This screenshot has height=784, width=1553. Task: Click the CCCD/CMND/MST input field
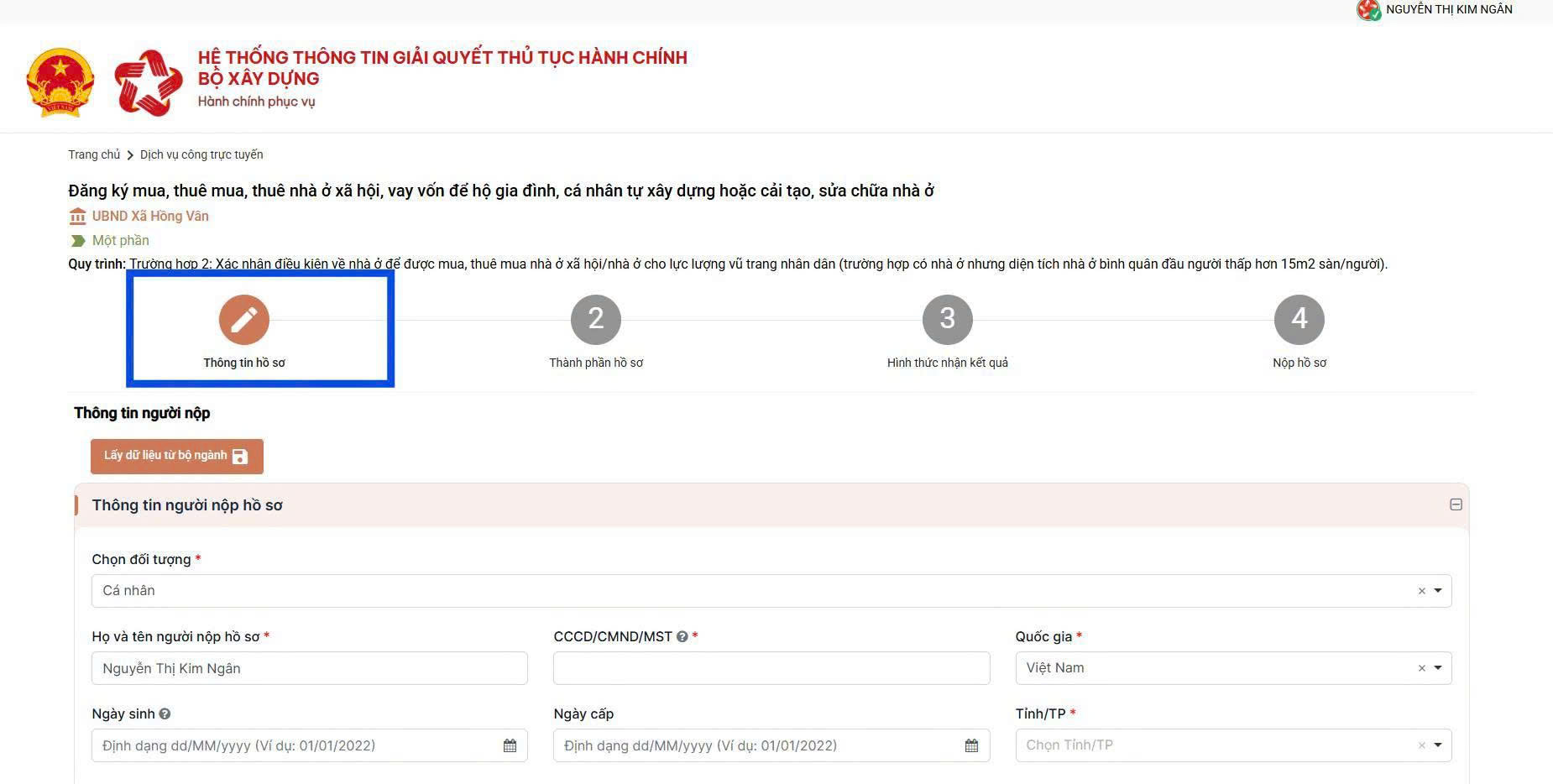(771, 668)
